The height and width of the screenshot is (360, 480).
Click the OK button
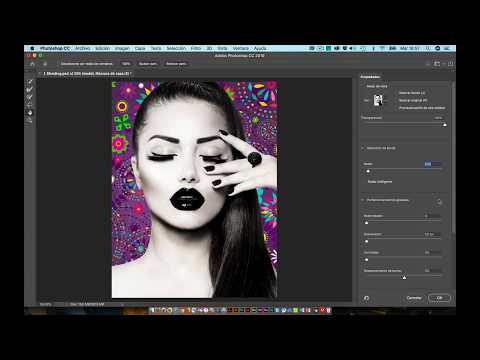[439, 298]
